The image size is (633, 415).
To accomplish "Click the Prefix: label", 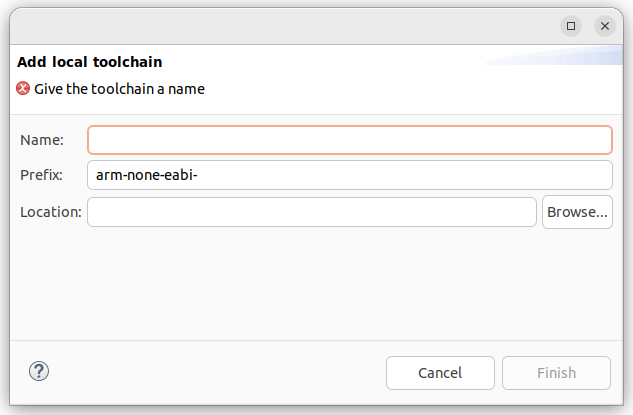I will point(42,175).
